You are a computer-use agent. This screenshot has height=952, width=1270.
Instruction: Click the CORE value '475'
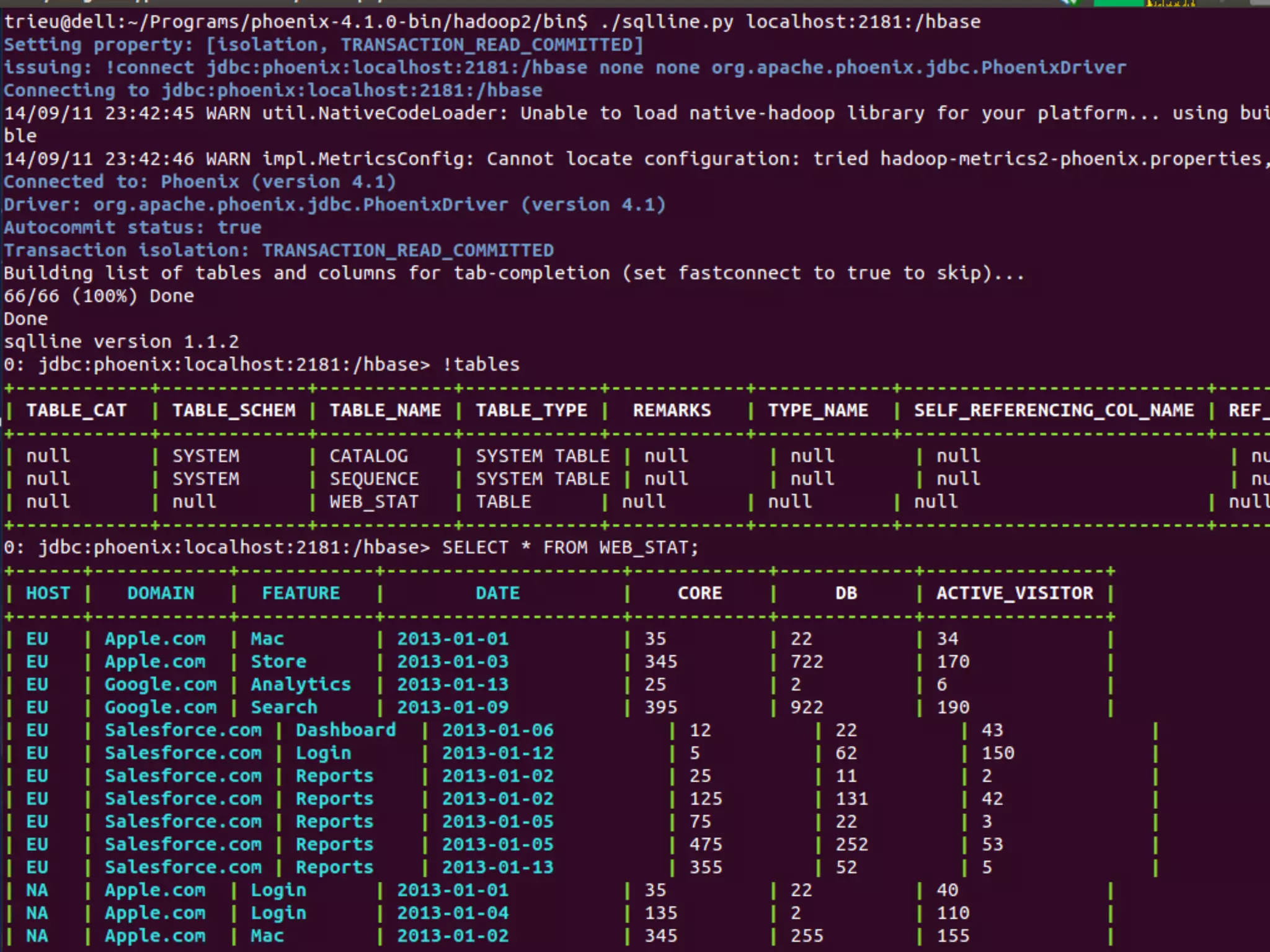706,845
